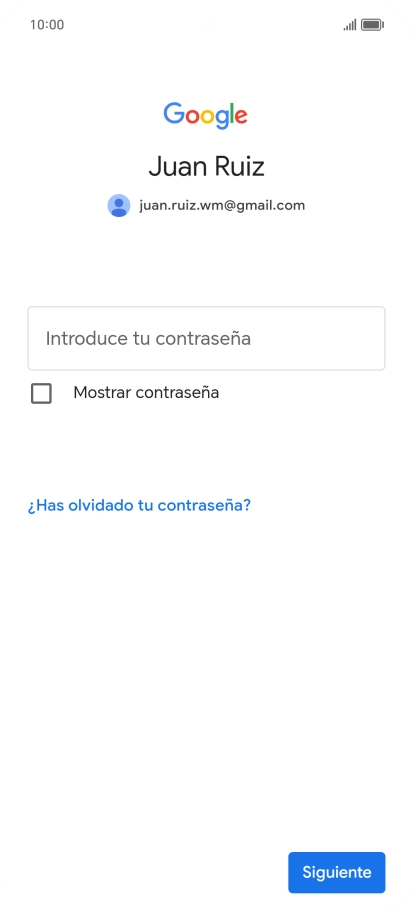The image size is (413, 914).
Task: Click the Mostrar contraseña label text
Action: [146, 392]
